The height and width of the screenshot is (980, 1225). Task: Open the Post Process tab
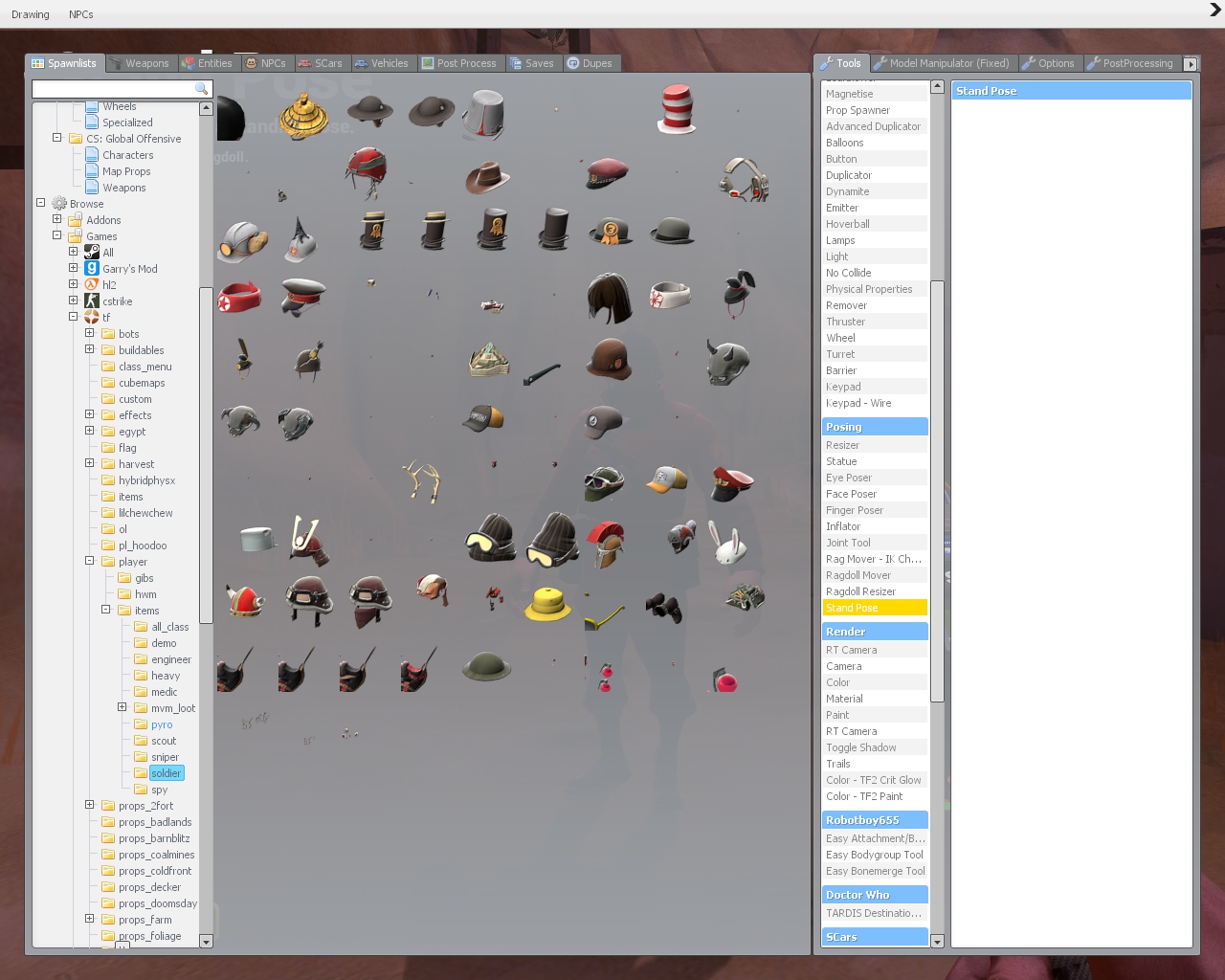pos(459,63)
